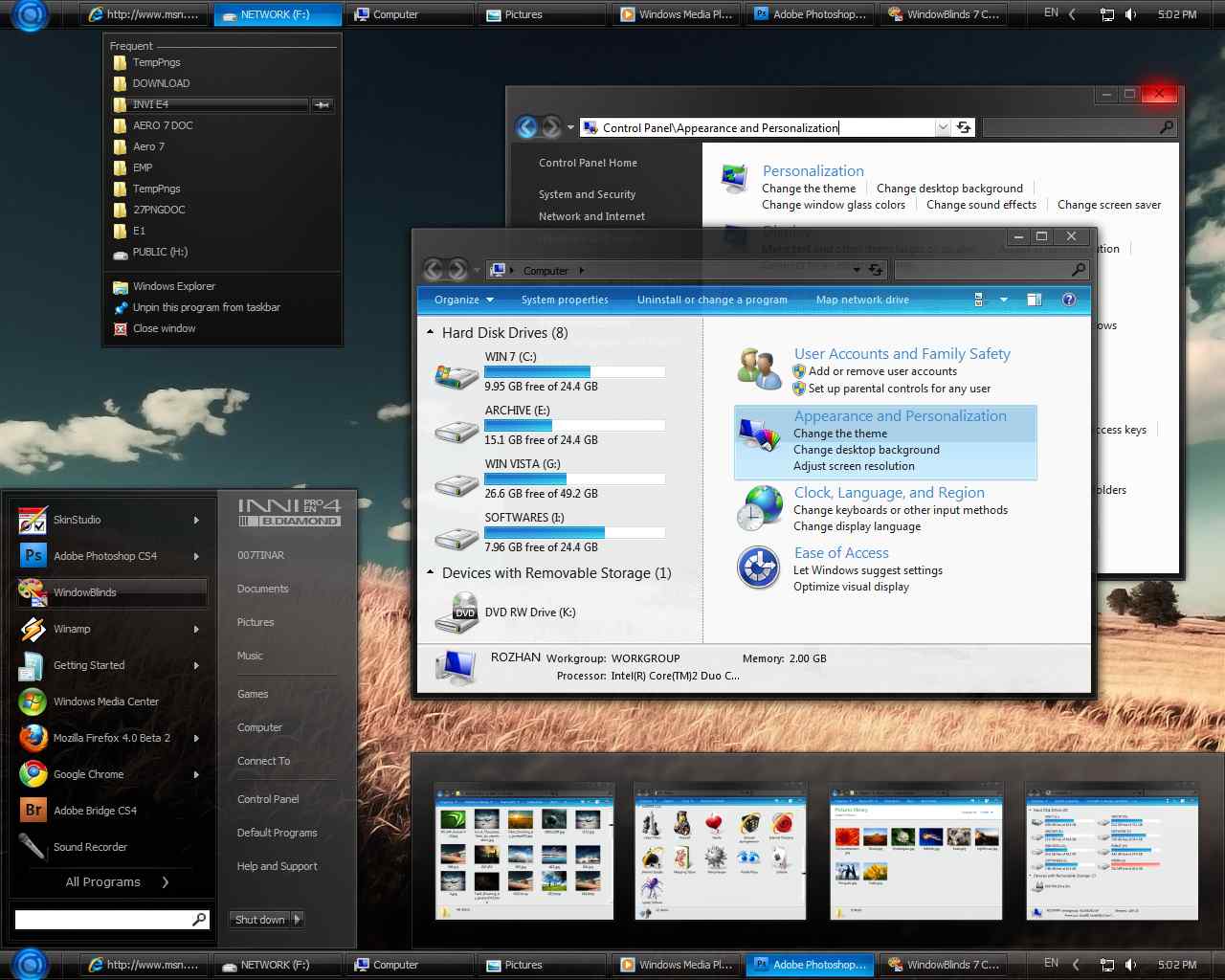Click the Start orb on the bottom taskbar
Image resolution: width=1225 pixels, height=980 pixels.
click(31, 965)
